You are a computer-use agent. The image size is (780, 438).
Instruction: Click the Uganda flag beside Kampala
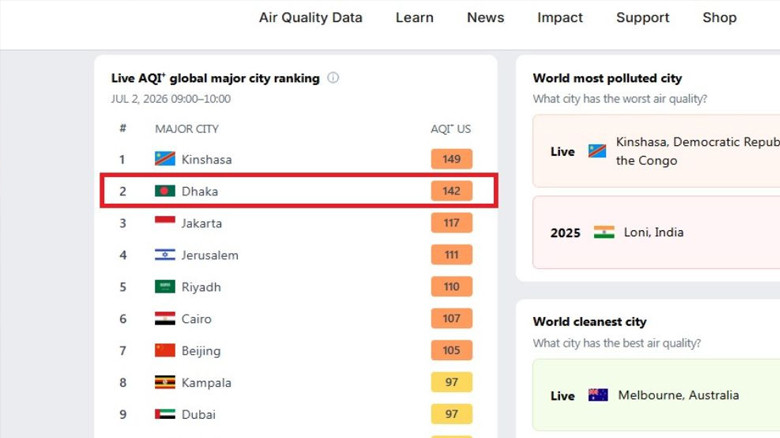pos(165,382)
